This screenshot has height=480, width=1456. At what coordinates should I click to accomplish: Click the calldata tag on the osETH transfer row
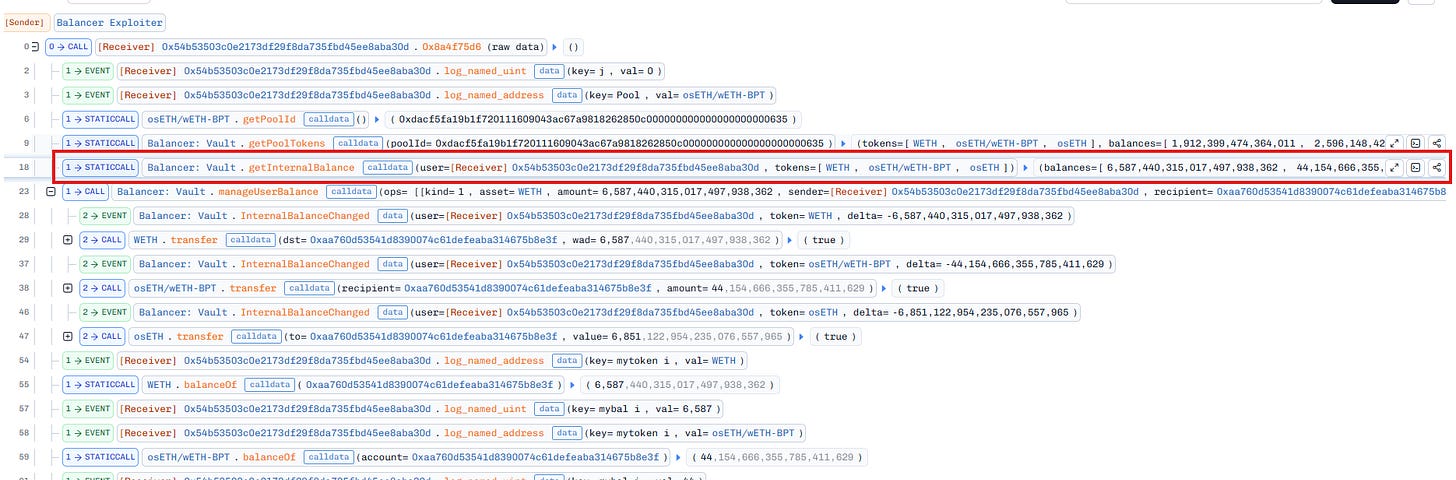254,337
